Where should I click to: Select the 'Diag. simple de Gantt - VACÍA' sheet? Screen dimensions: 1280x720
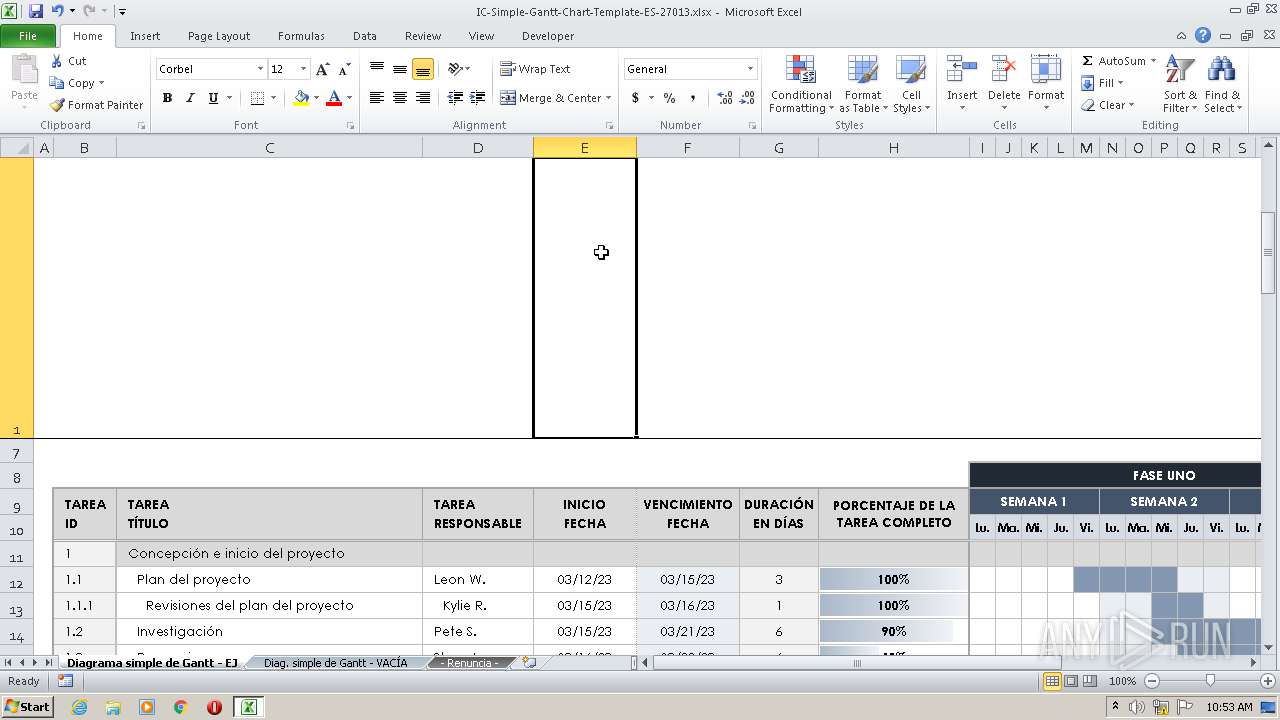(335, 663)
